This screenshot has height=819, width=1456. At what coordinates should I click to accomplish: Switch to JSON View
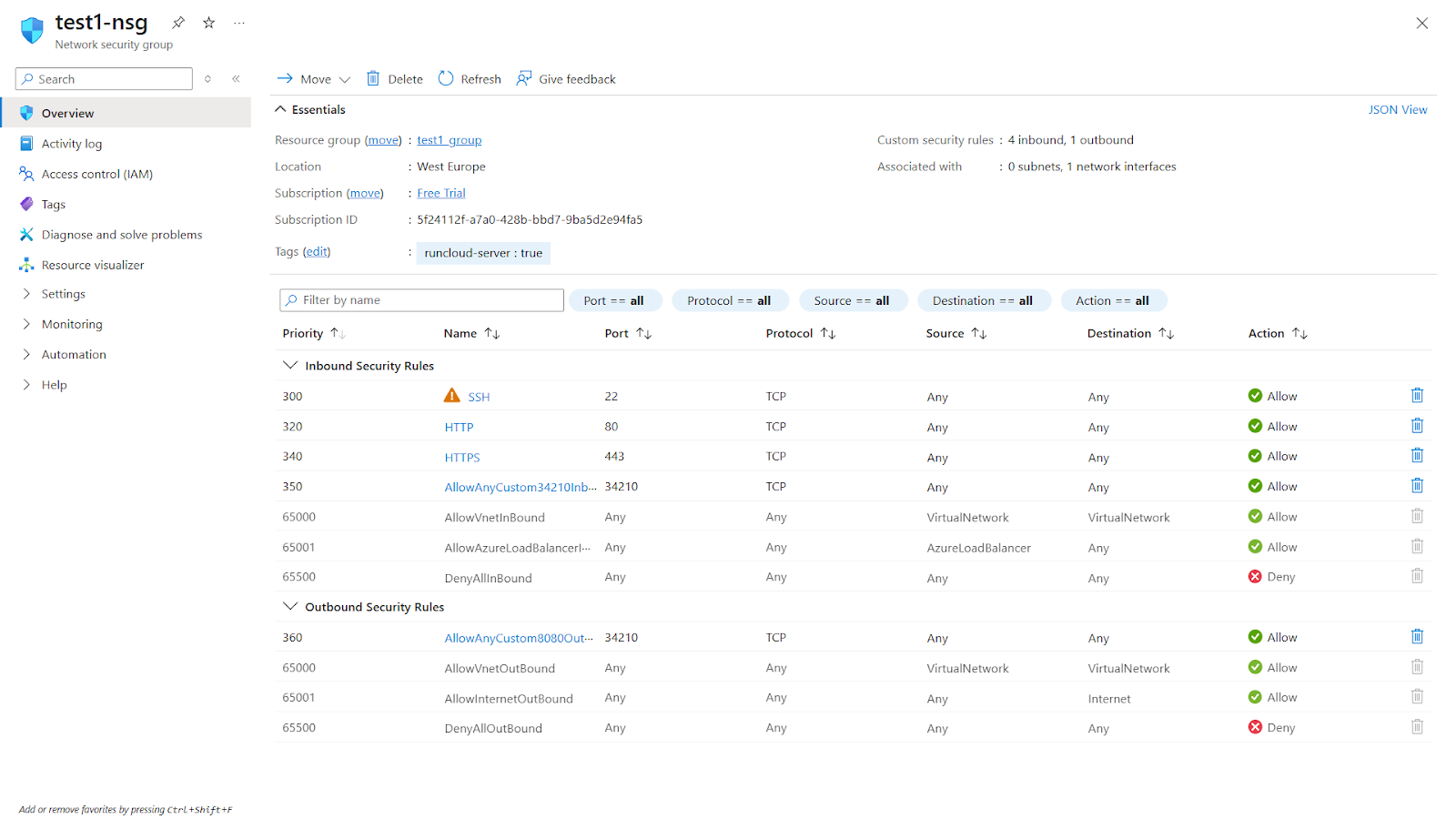[x=1397, y=109]
